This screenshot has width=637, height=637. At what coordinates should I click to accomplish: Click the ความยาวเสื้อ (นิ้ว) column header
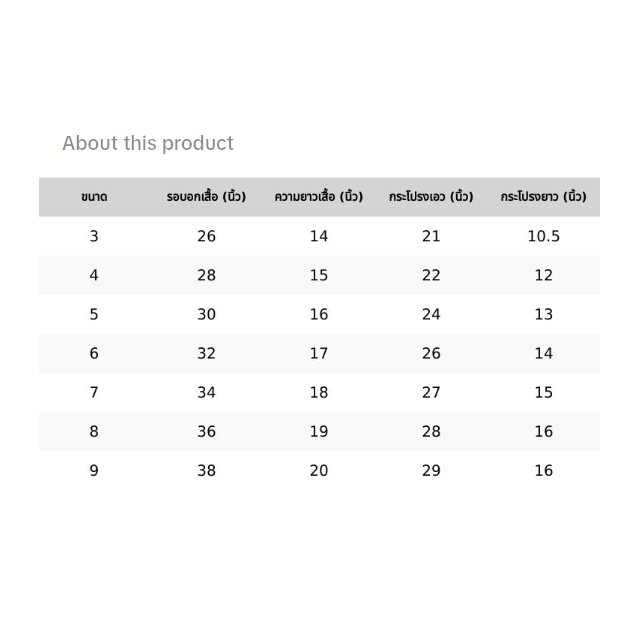point(318,197)
